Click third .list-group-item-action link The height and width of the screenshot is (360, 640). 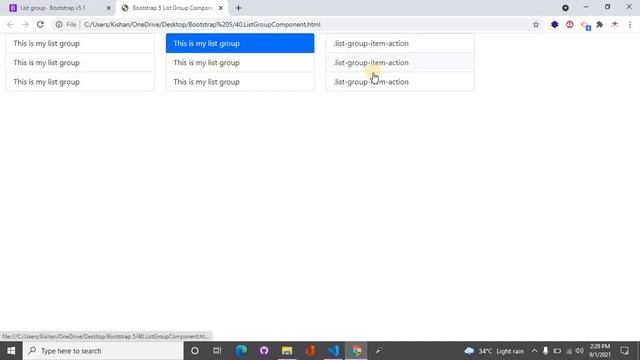(400, 82)
